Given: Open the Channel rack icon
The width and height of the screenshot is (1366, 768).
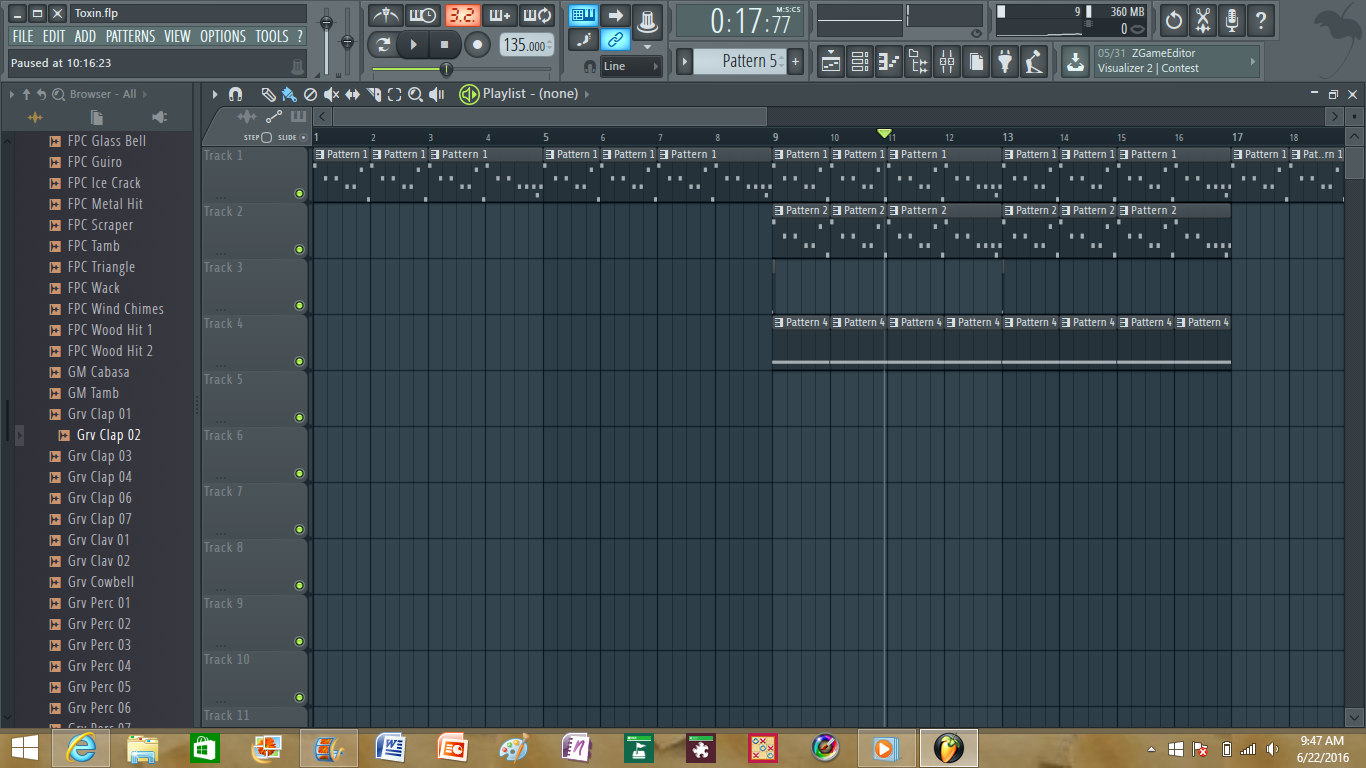Looking at the screenshot, I should coord(860,62).
